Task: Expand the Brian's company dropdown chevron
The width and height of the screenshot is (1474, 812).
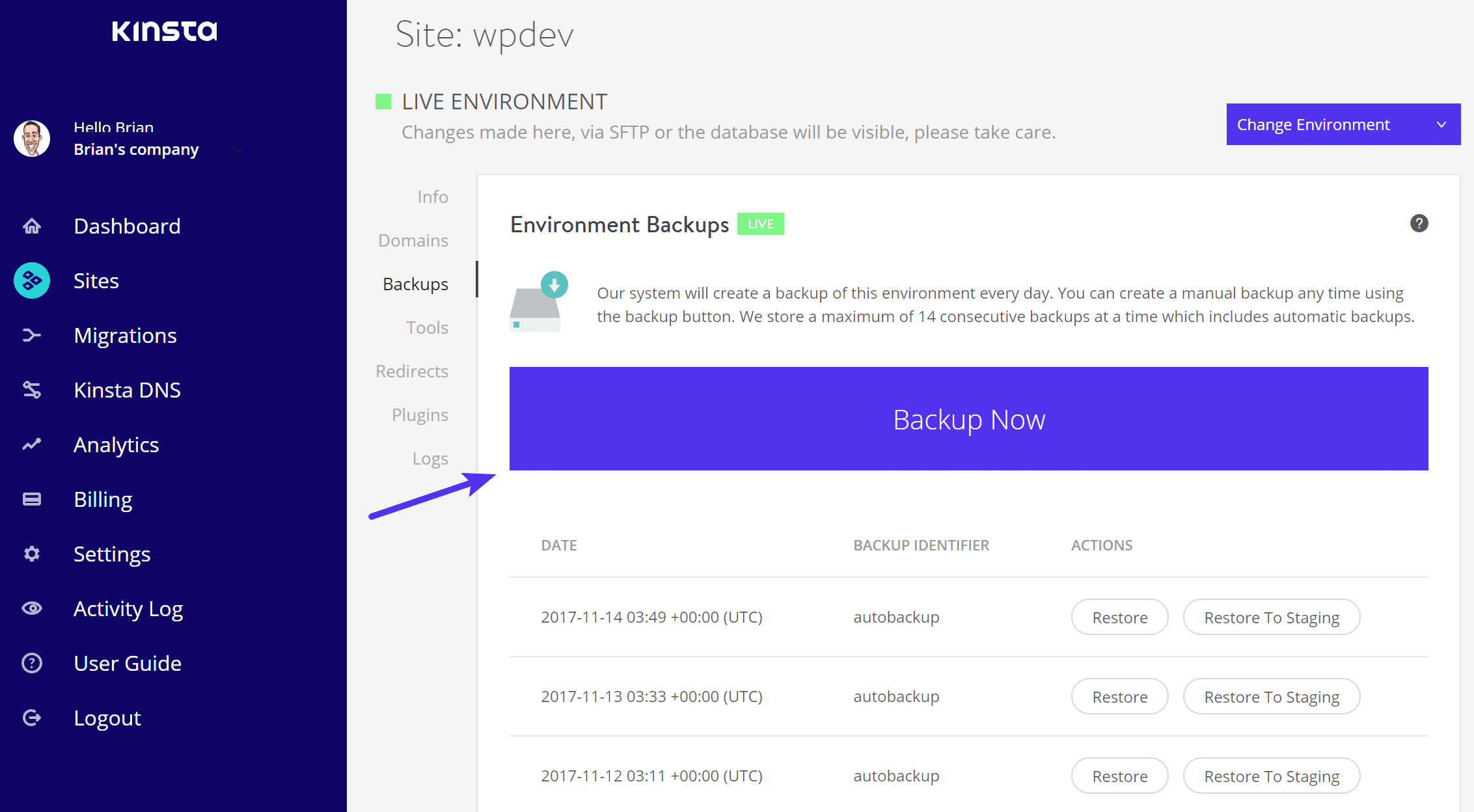Action: [x=239, y=150]
